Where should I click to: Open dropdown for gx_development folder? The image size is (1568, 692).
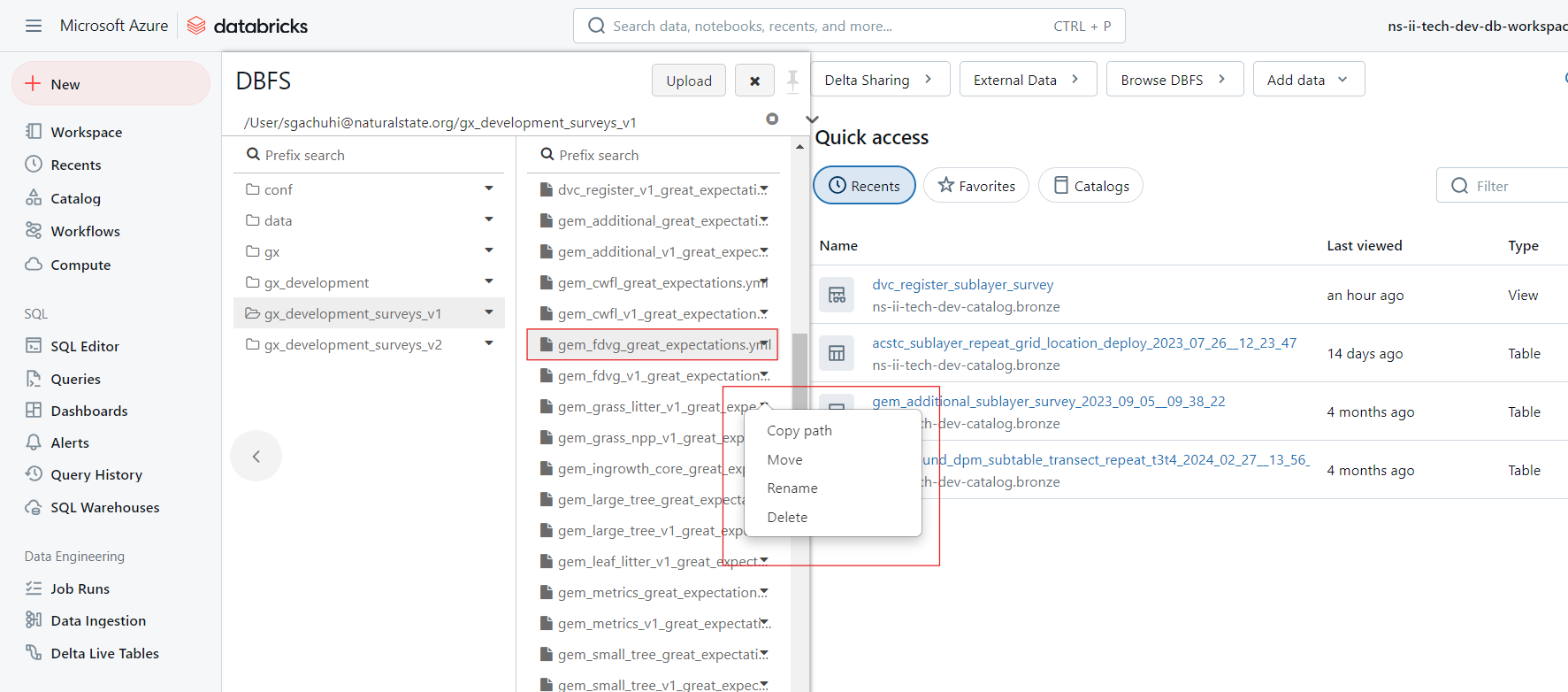489,281
